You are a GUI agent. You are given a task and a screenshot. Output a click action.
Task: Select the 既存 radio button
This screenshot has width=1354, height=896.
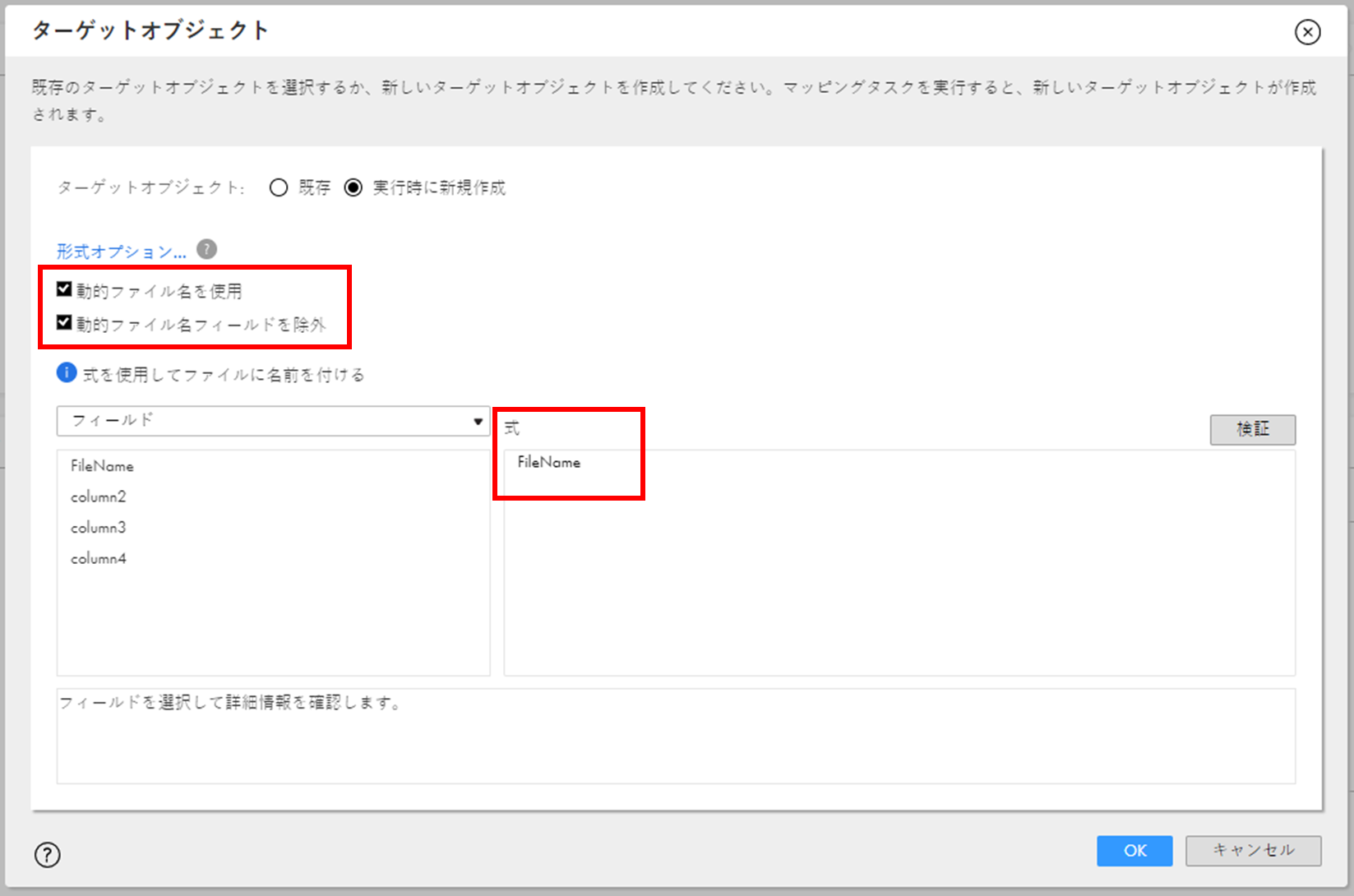[279, 187]
